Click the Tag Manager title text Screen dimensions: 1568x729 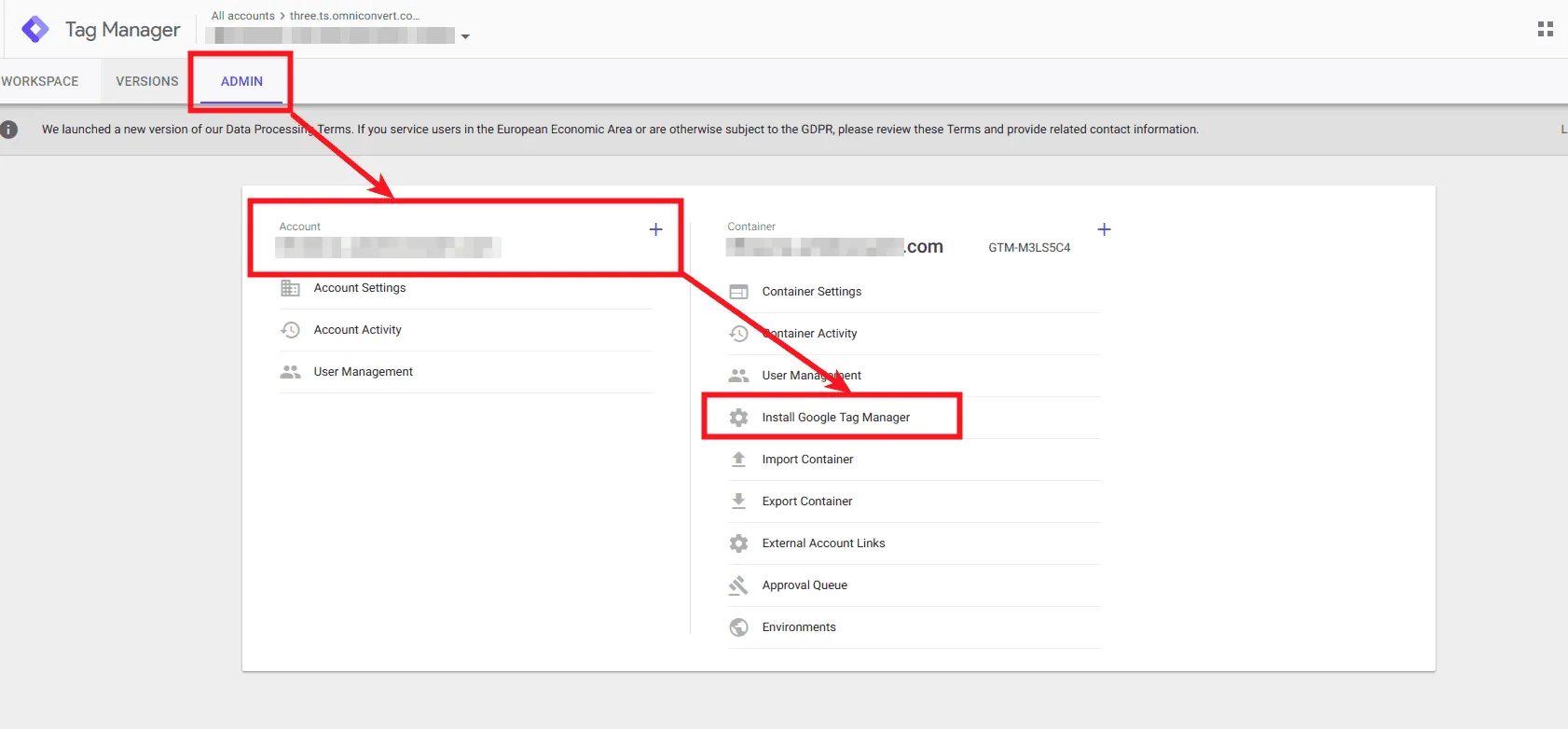(x=122, y=30)
